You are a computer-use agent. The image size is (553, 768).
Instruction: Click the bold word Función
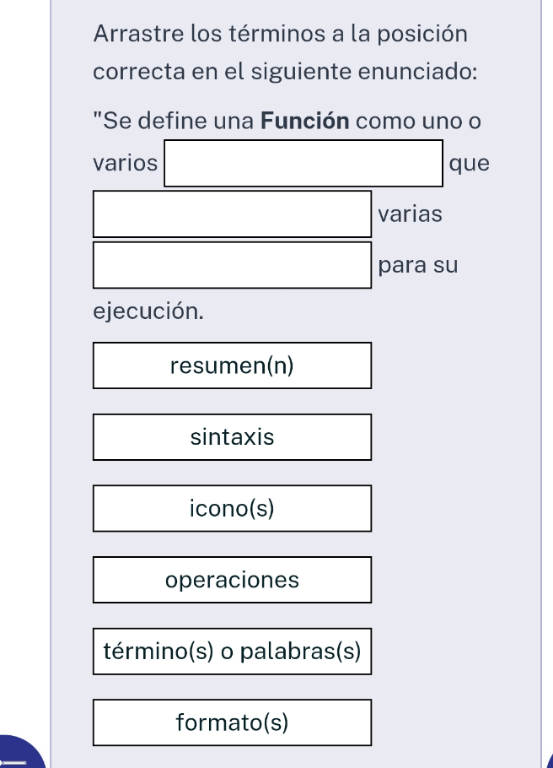tap(305, 120)
